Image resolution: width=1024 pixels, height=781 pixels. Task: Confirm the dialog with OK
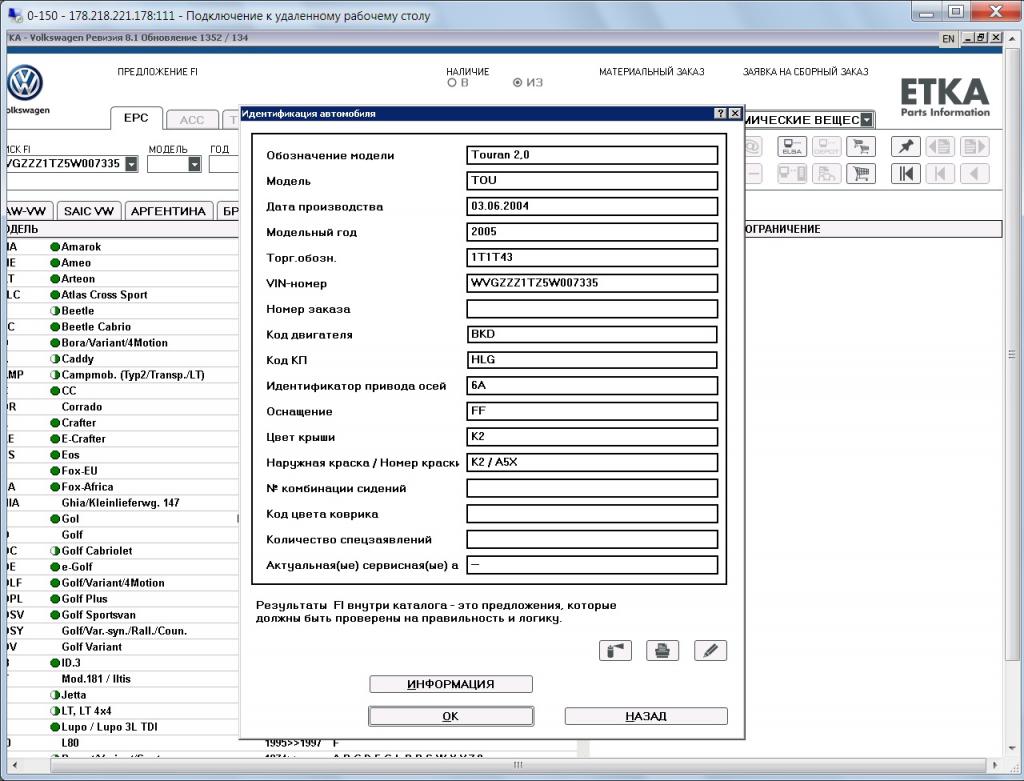pos(451,716)
